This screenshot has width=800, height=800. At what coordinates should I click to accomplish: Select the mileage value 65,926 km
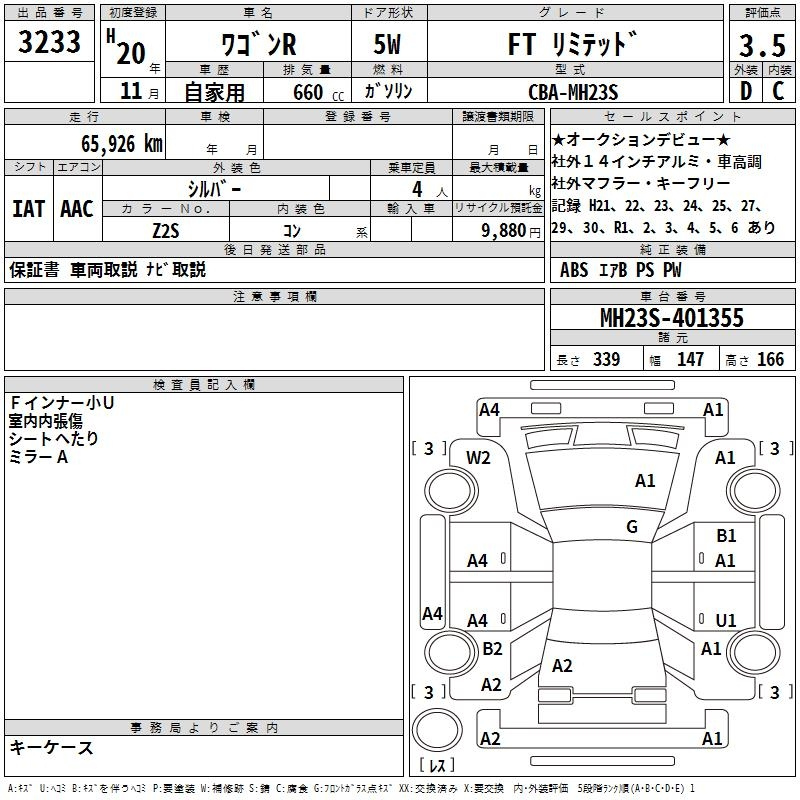point(112,144)
